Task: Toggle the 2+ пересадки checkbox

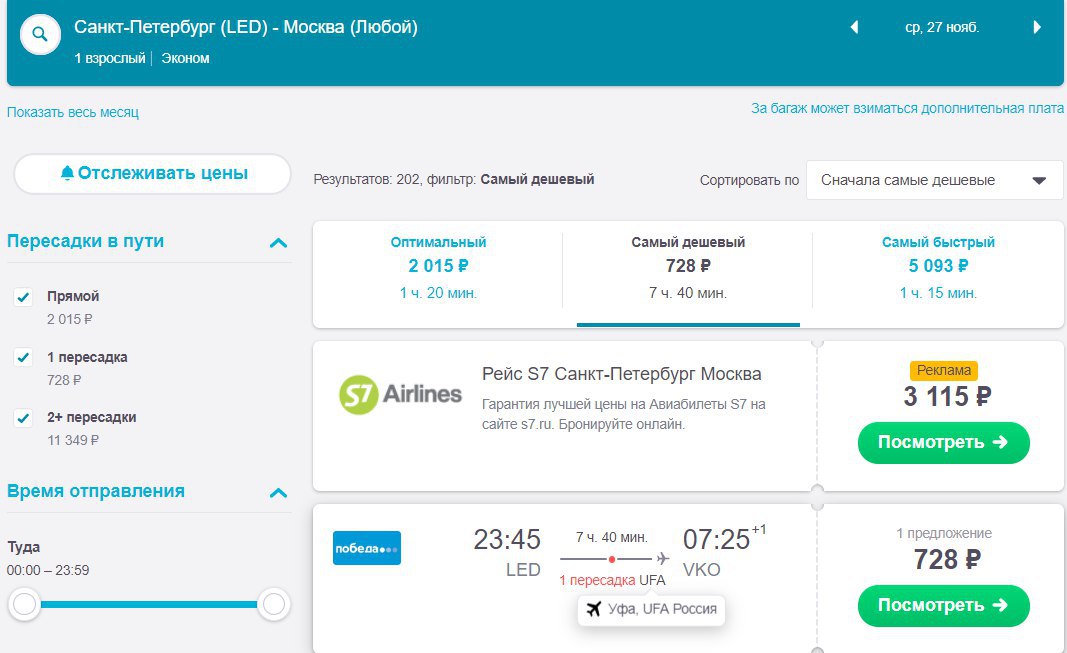Action: point(23,417)
